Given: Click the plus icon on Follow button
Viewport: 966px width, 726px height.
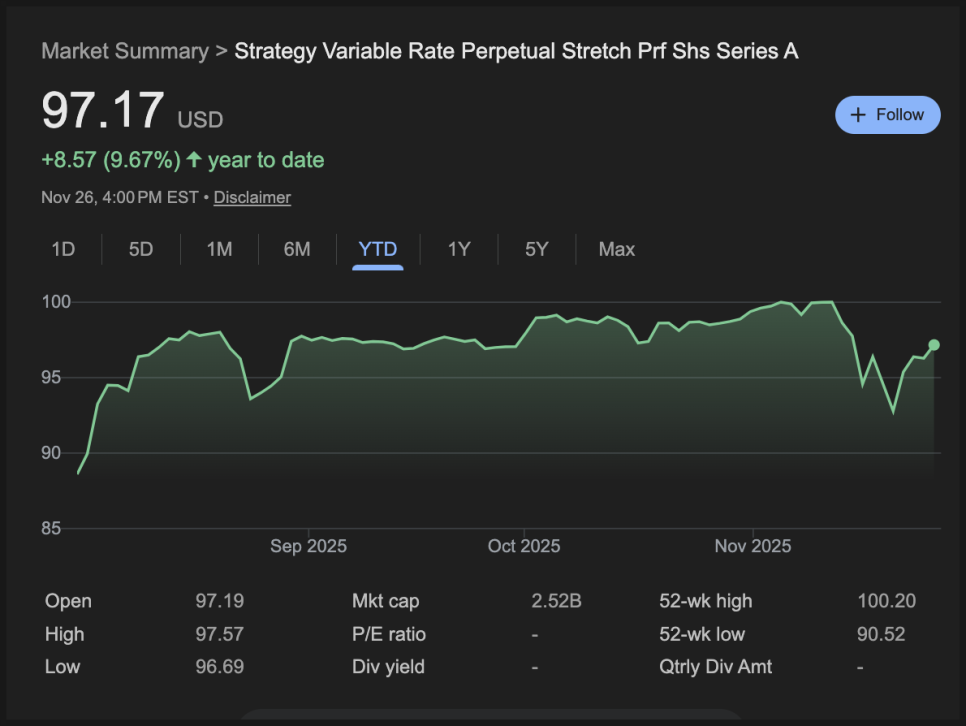Looking at the screenshot, I should tap(857, 115).
